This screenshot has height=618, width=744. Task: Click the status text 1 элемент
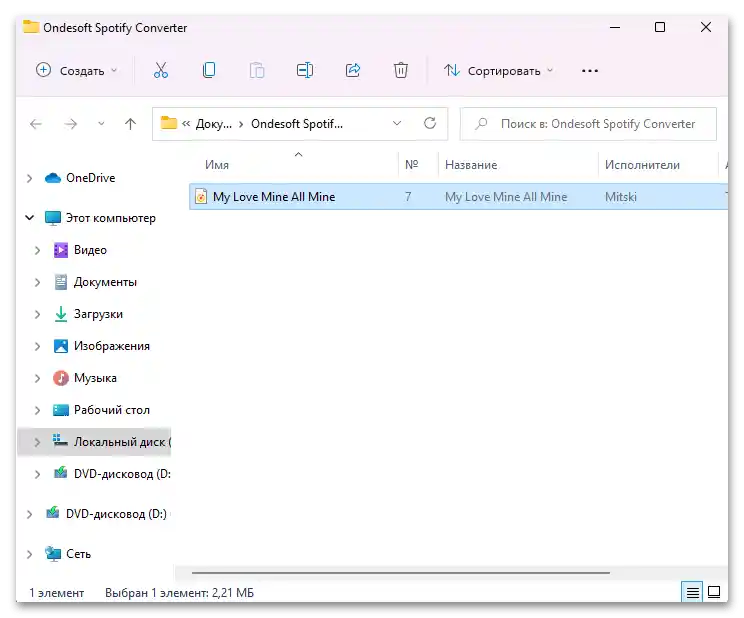pos(56,593)
